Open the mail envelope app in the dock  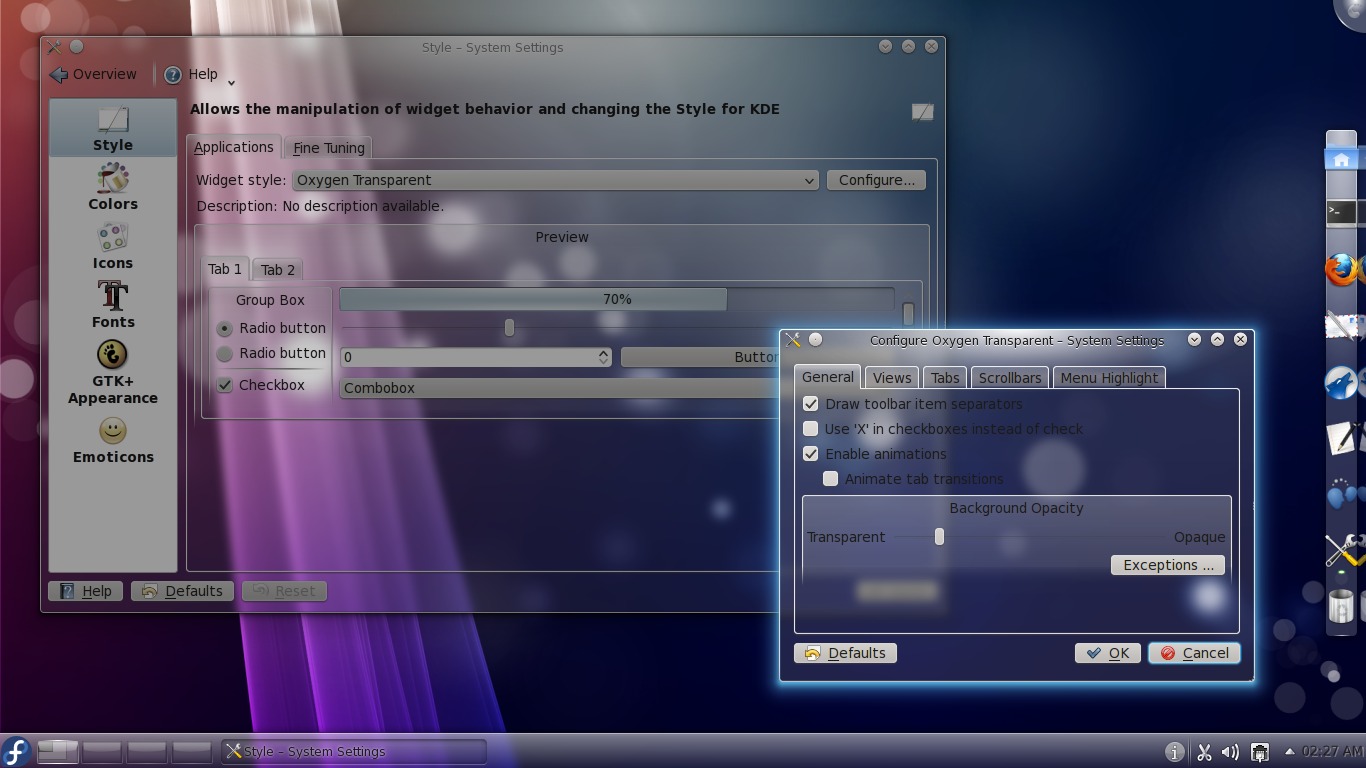point(1343,326)
